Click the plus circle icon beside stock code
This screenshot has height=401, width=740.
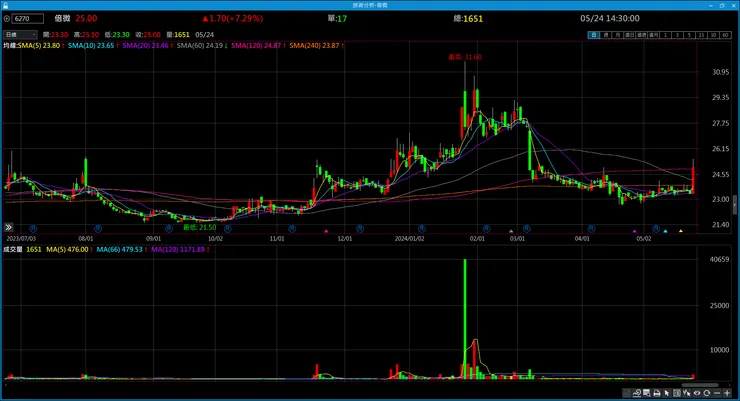coord(7,19)
